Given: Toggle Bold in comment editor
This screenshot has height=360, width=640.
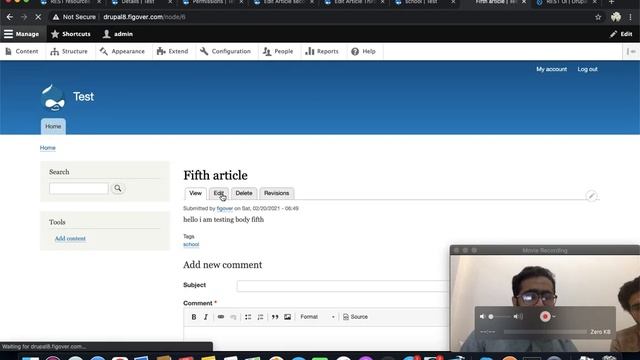Looking at the screenshot, I should pos(194,317).
